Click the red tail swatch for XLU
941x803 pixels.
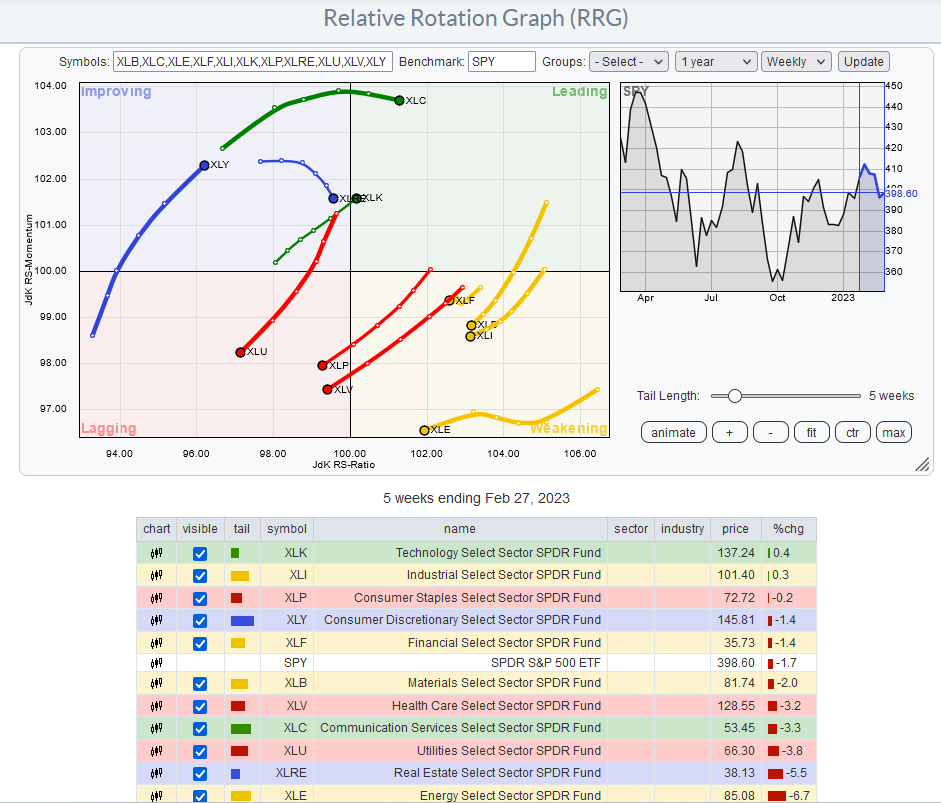pyautogui.click(x=239, y=751)
